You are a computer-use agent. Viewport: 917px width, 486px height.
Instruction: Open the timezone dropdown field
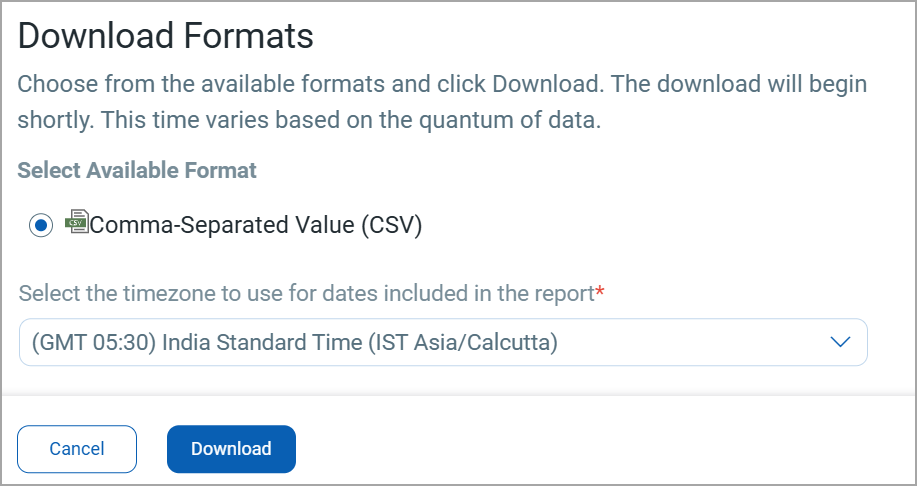coord(443,342)
